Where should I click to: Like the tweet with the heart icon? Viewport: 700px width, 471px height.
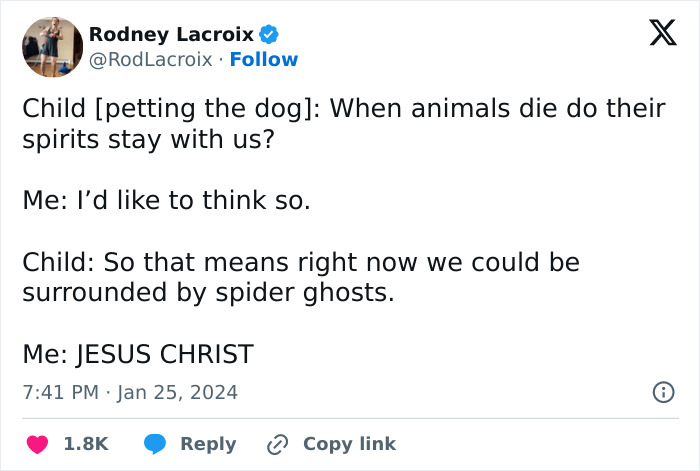click(x=36, y=444)
